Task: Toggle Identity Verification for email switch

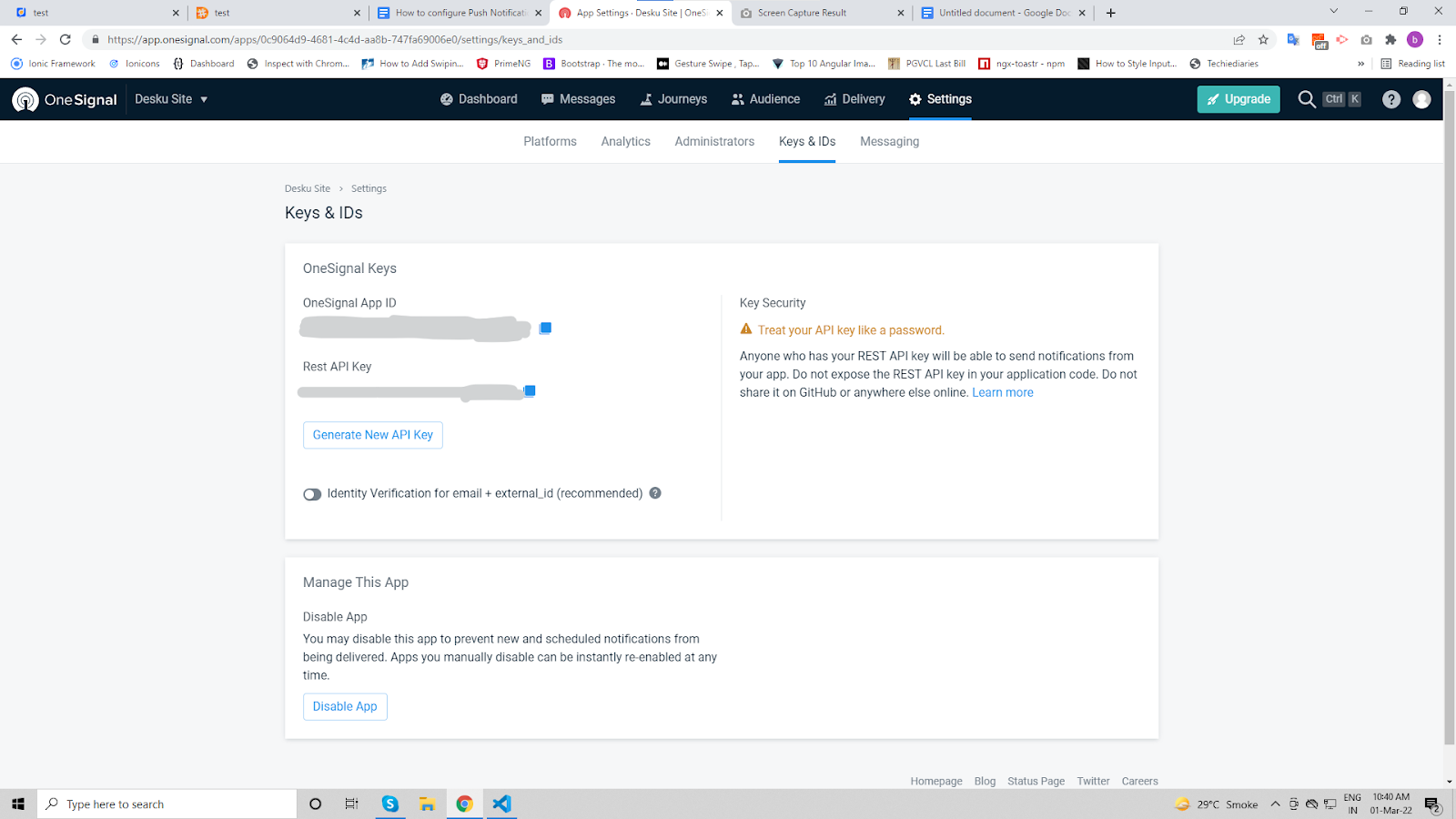Action: 312,494
